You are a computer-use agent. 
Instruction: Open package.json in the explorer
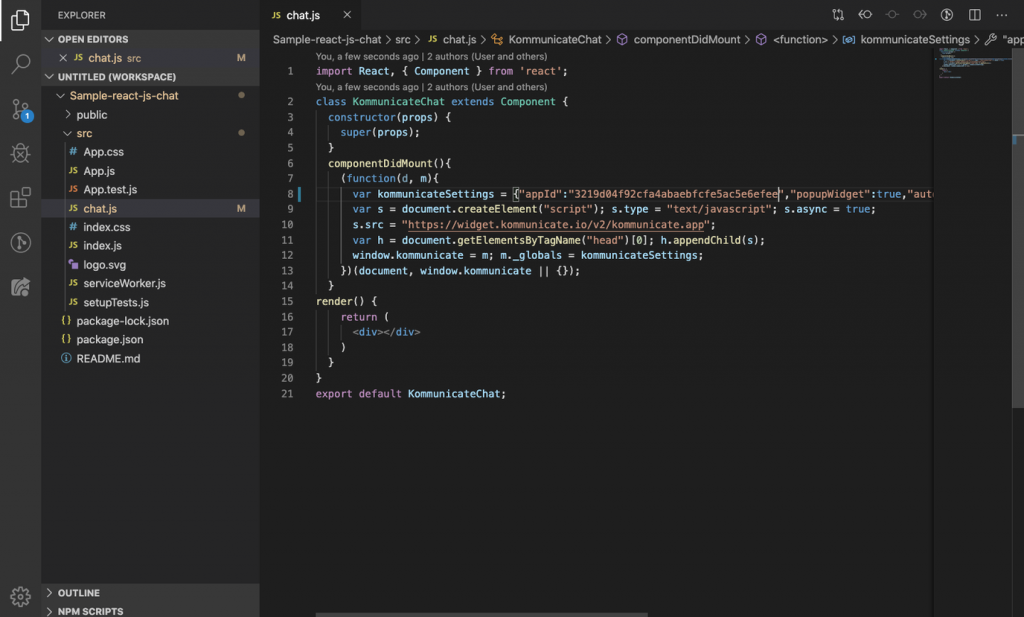[x=110, y=340]
